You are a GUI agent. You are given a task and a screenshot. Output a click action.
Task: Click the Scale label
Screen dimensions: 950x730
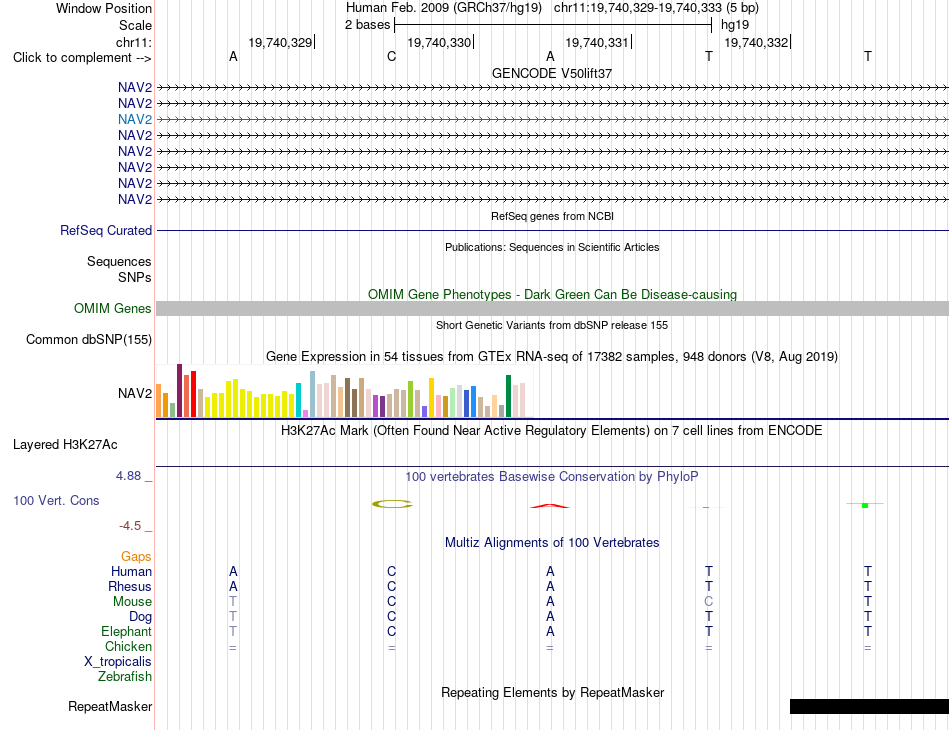[x=135, y=25]
